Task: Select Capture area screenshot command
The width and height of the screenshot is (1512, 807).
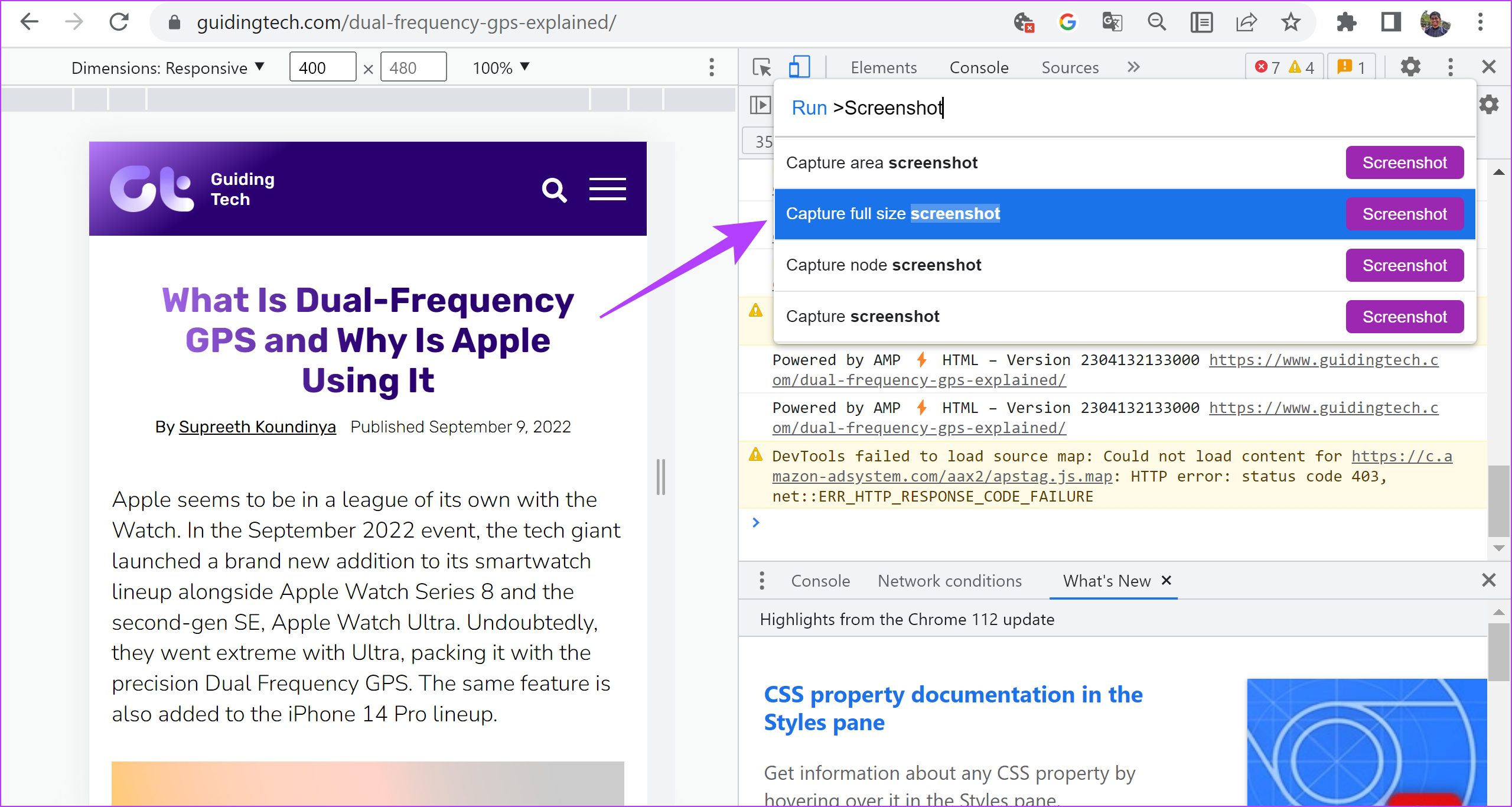Action: click(x=1125, y=162)
